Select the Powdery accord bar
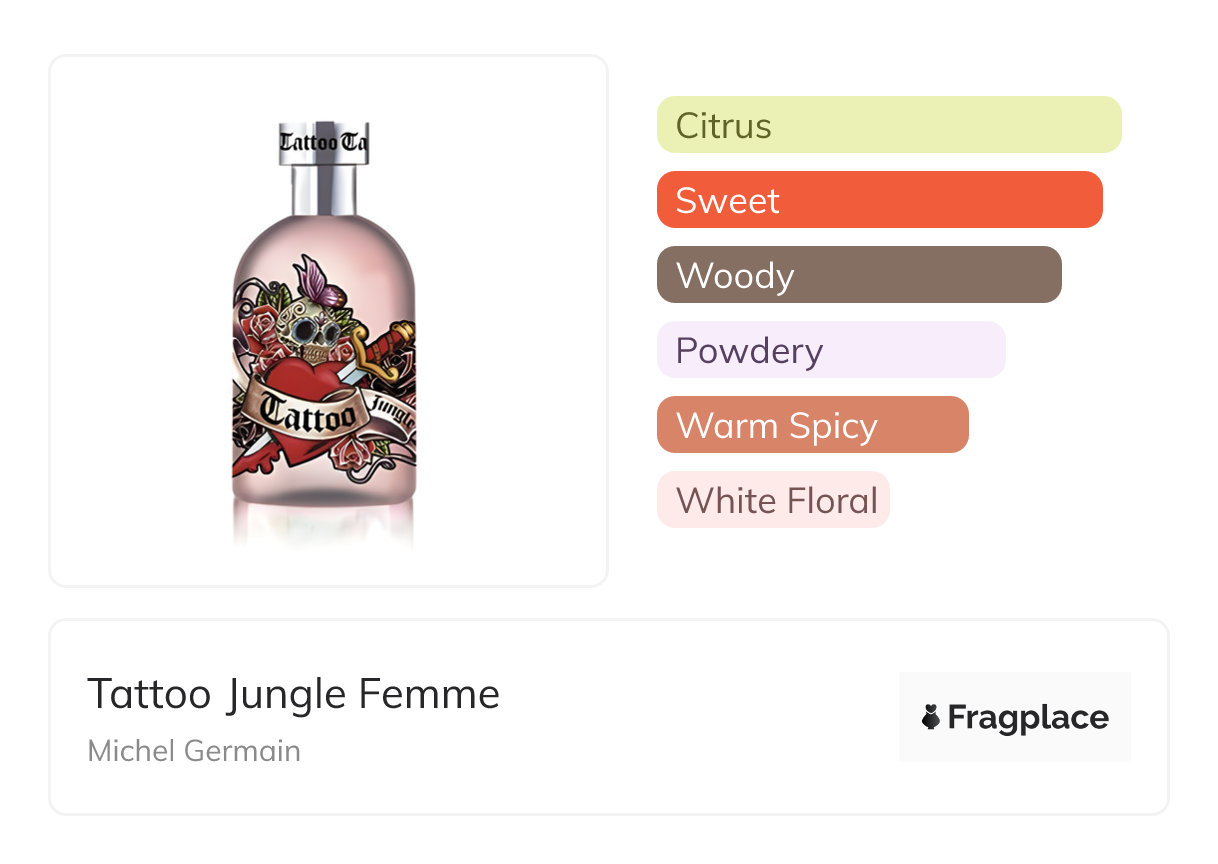Screen dimensions: 1218x864 830,350
